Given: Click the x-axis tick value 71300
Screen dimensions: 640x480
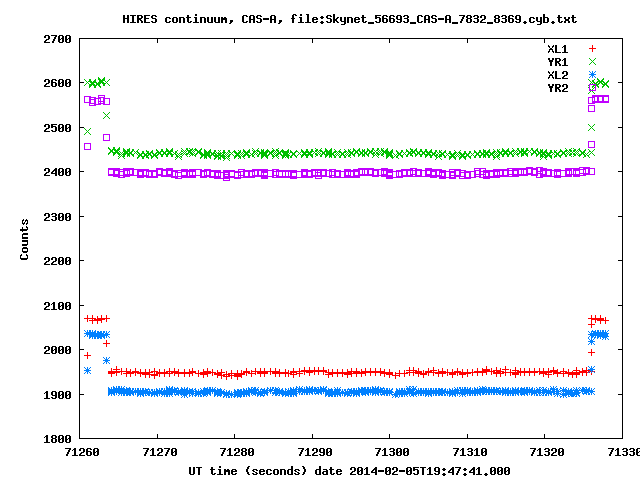Looking at the screenshot, I should 392,452.
